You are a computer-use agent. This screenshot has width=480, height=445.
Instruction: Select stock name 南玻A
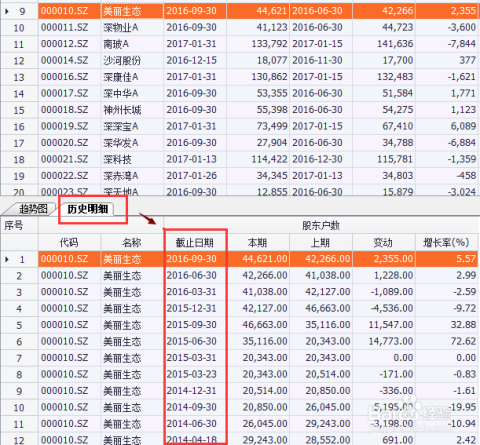[116, 44]
